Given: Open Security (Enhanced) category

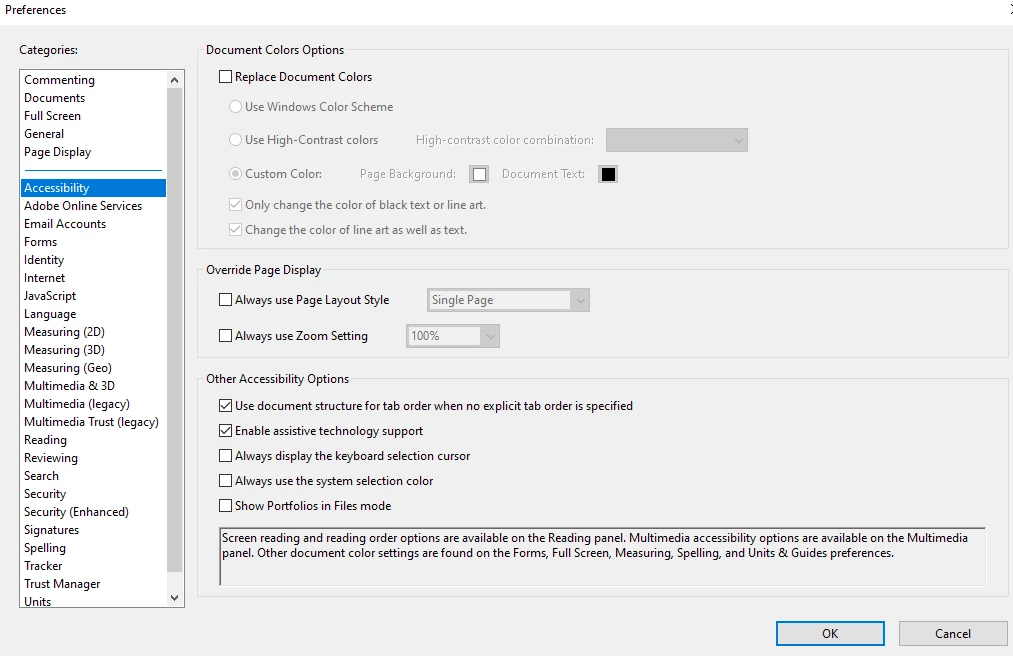Looking at the screenshot, I should (x=93, y=513).
